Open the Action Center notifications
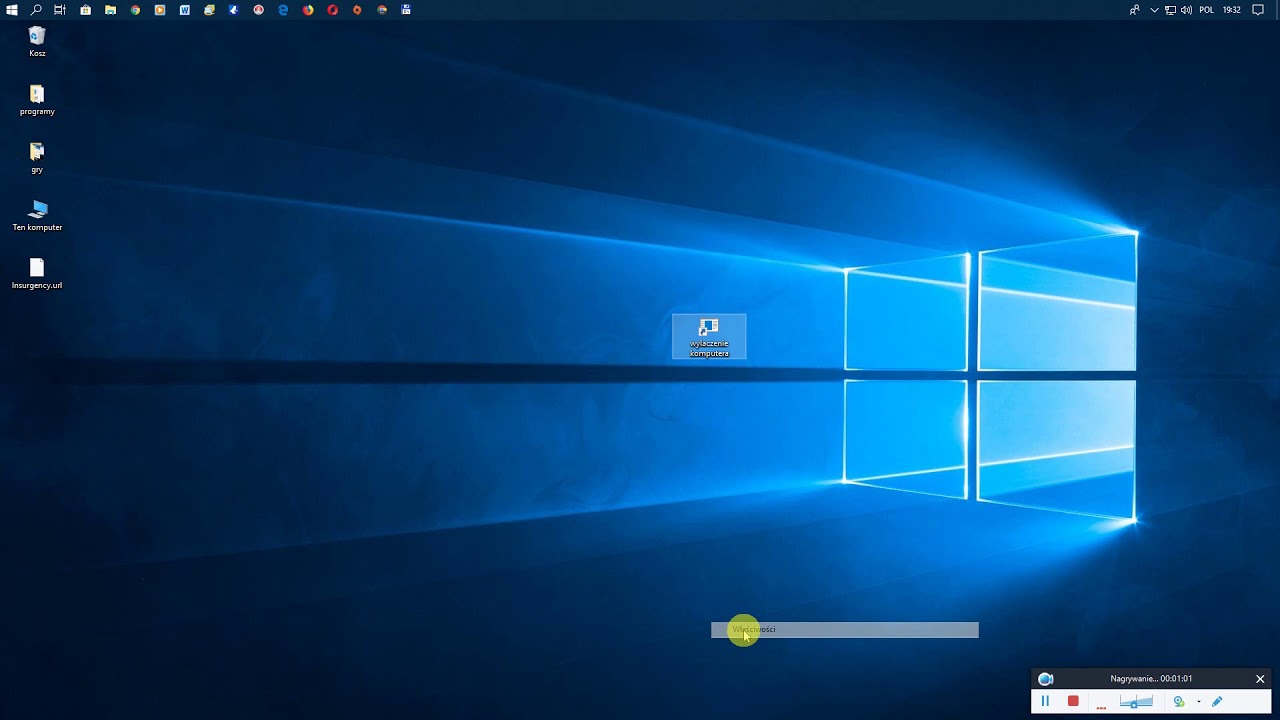1280x720 pixels. [1258, 10]
